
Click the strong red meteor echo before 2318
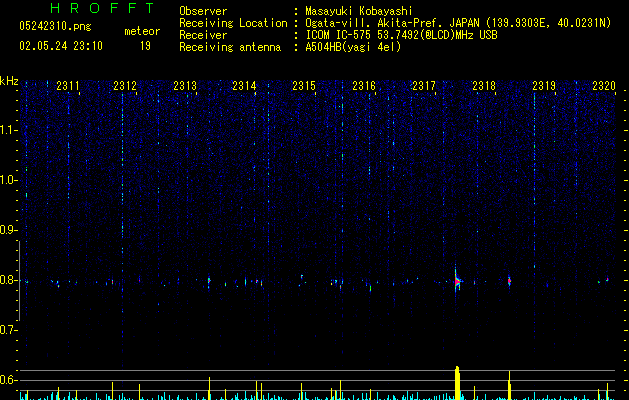457,281
